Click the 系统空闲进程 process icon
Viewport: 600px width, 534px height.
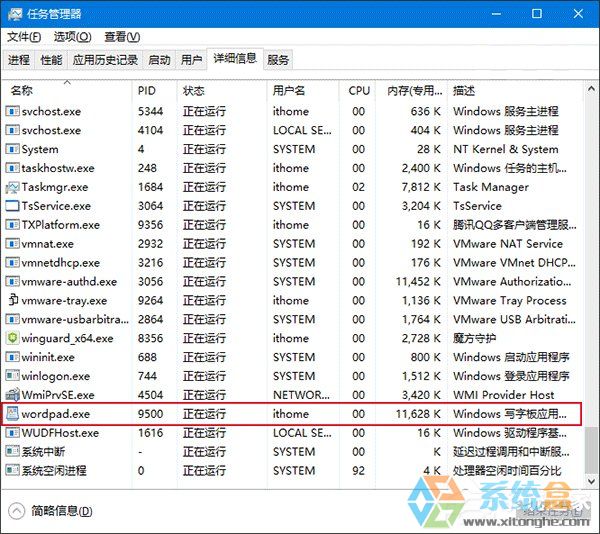12,471
